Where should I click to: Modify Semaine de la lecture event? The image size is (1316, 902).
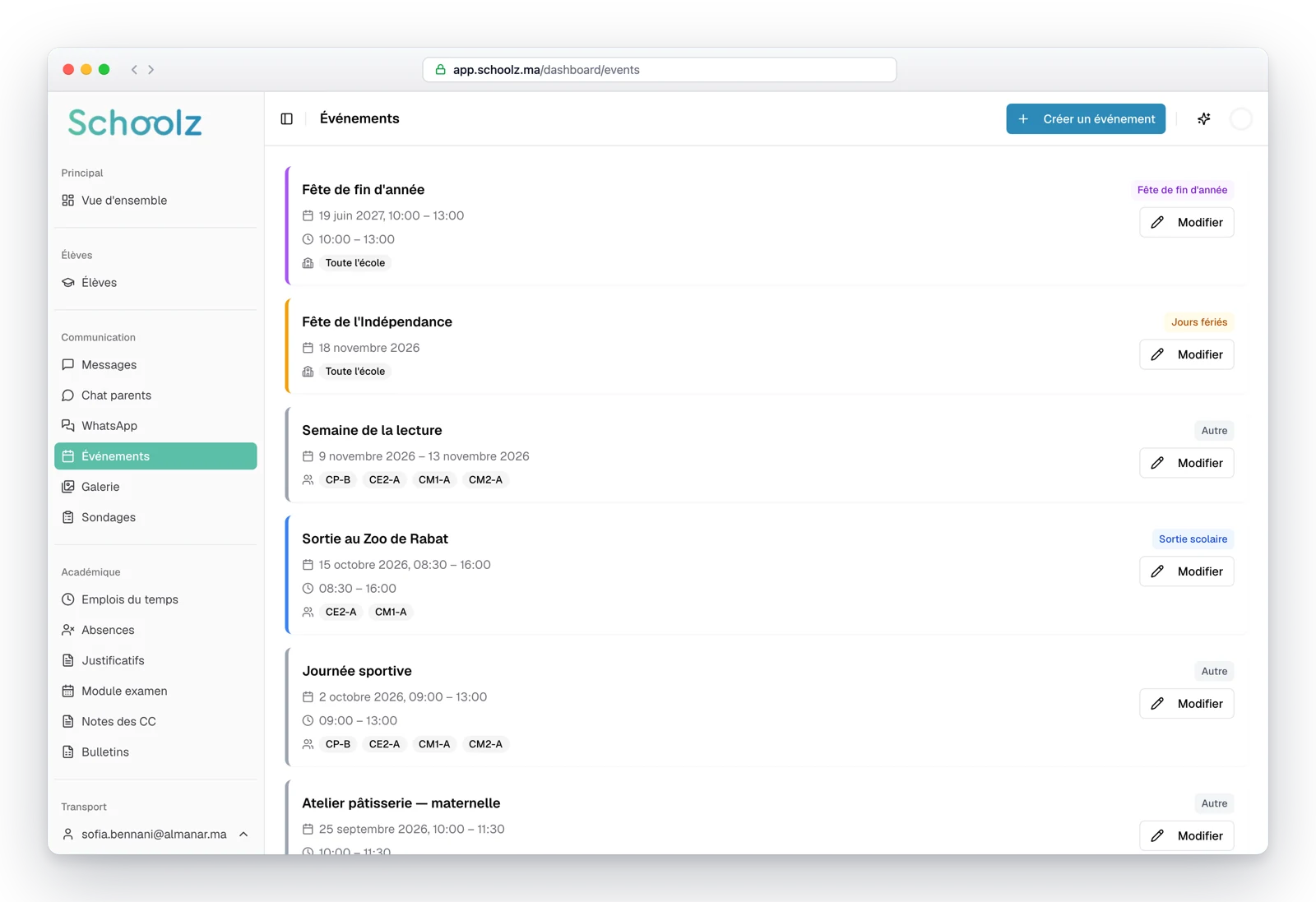1186,463
